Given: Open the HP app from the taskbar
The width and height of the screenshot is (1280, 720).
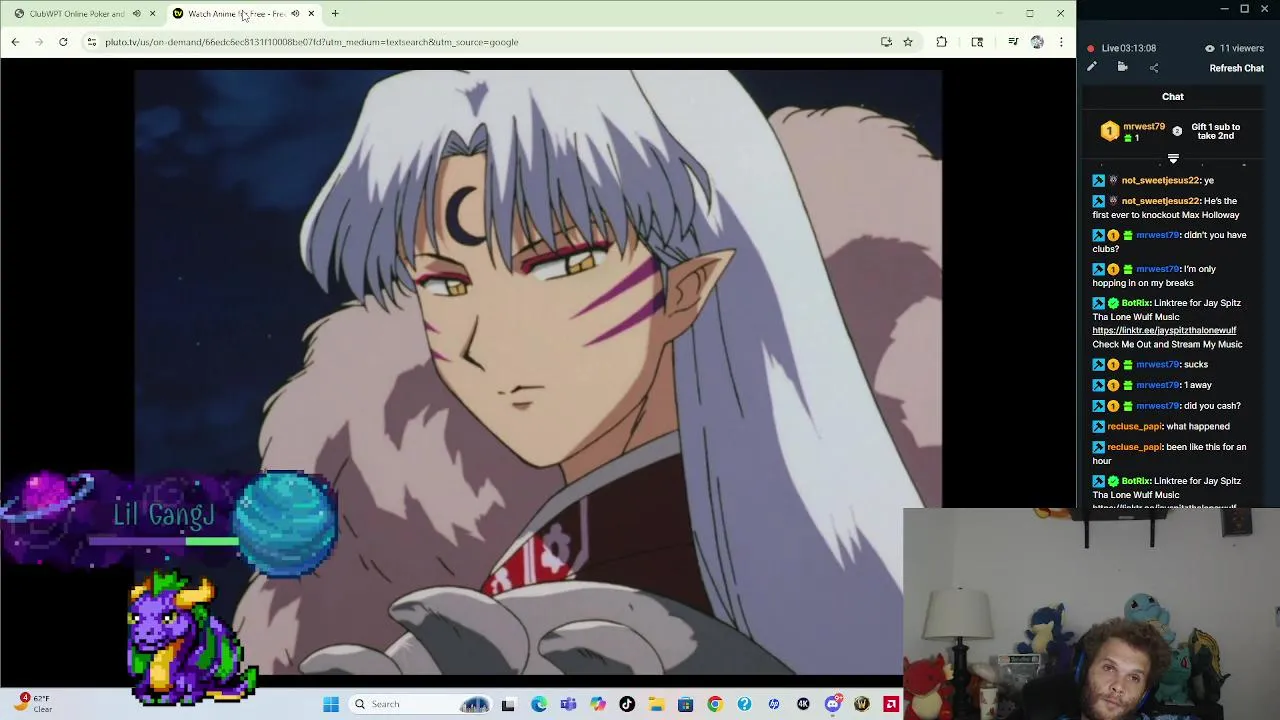Looking at the screenshot, I should [773, 704].
